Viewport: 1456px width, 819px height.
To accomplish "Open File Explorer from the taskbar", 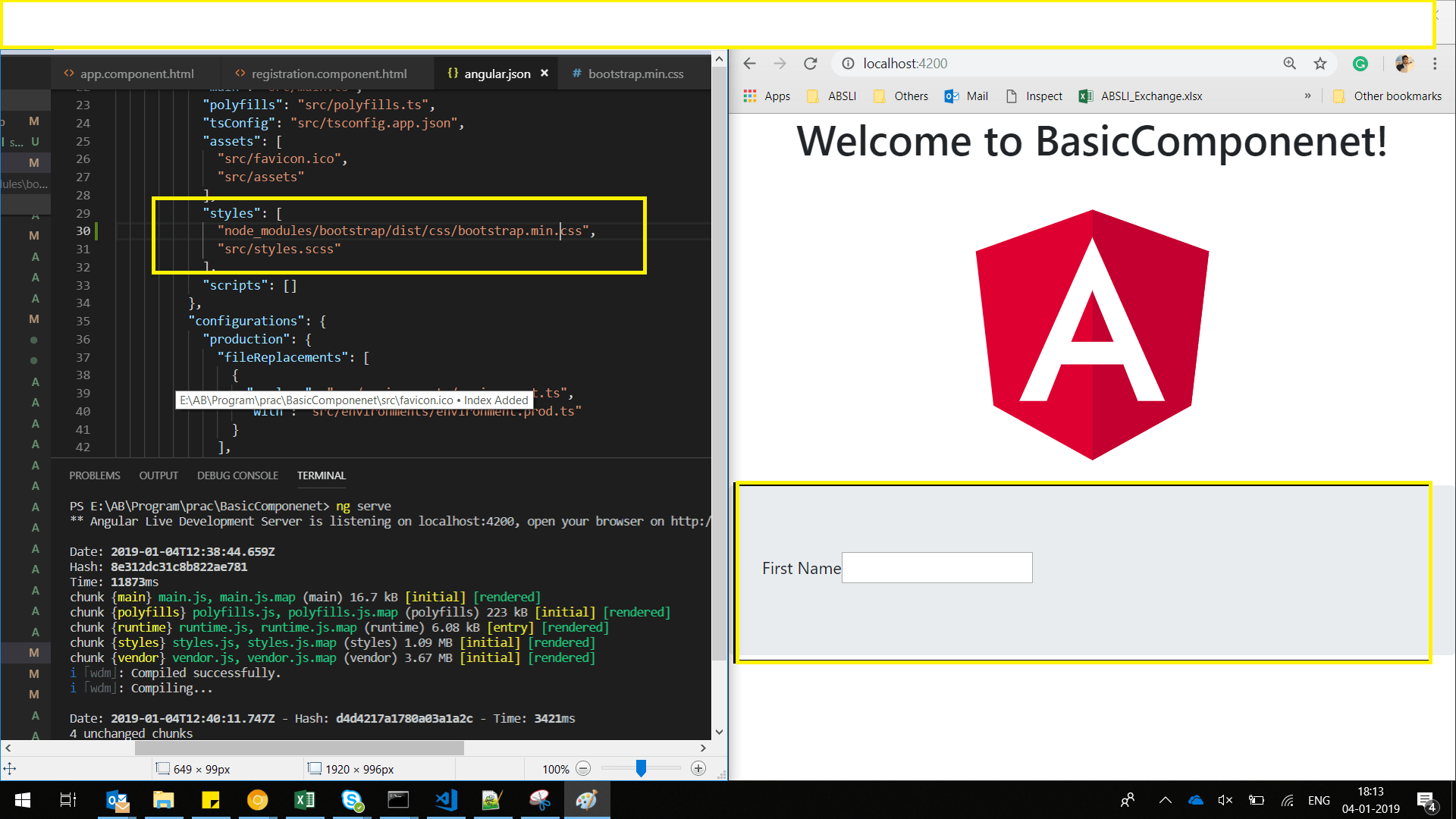I will pos(164,800).
